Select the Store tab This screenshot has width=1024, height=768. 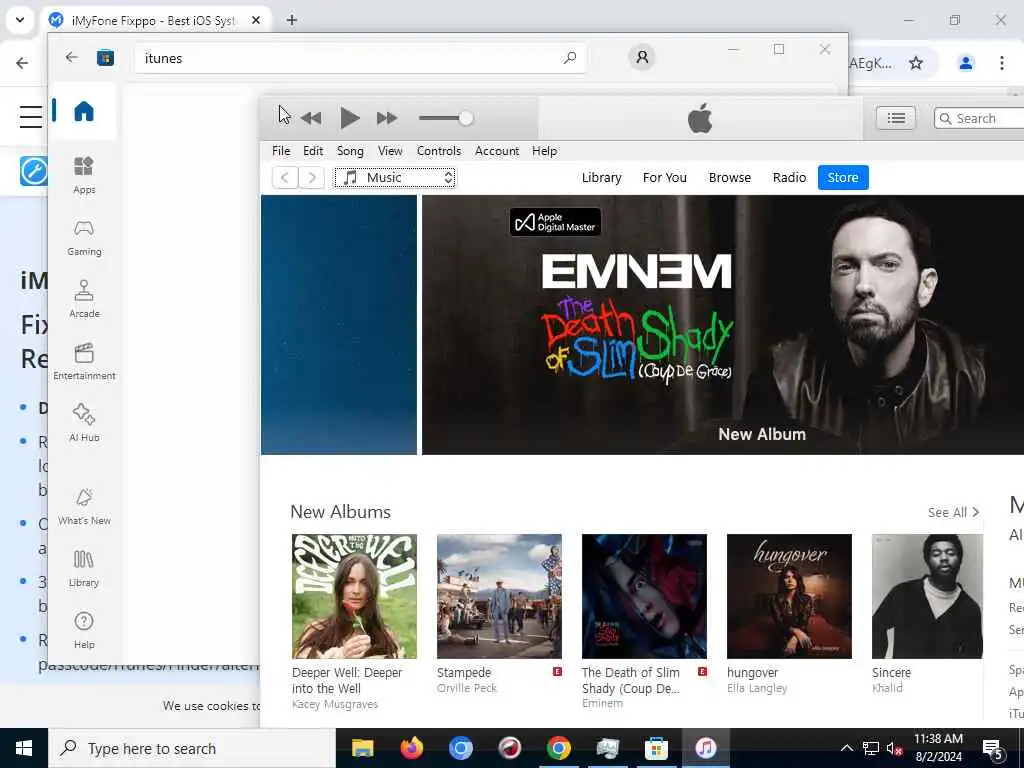pyautogui.click(x=842, y=178)
